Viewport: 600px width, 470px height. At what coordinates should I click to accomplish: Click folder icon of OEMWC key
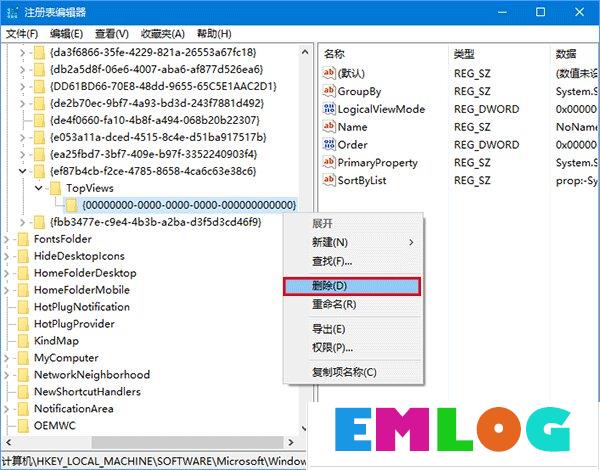[x=23, y=426]
